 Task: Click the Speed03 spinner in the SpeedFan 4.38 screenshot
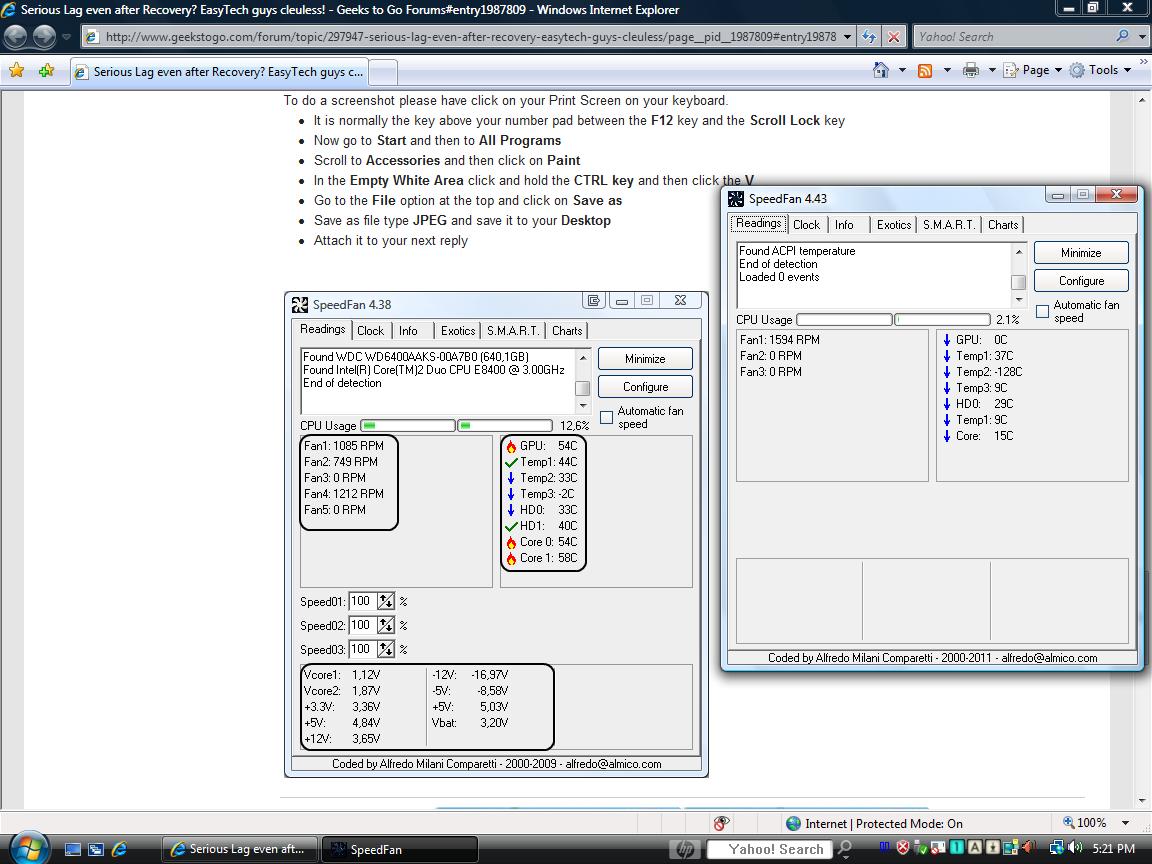pyautogui.click(x=386, y=649)
